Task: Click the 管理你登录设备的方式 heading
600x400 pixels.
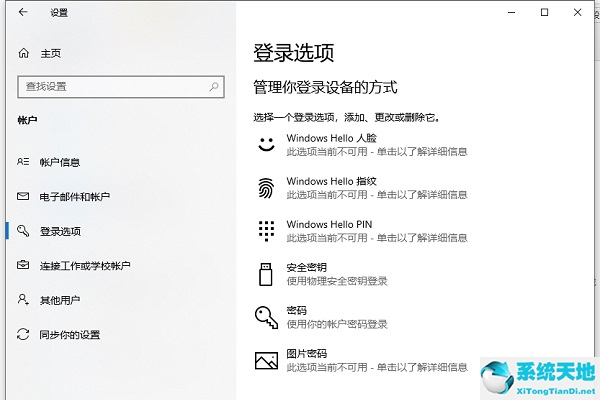Action: pos(325,87)
